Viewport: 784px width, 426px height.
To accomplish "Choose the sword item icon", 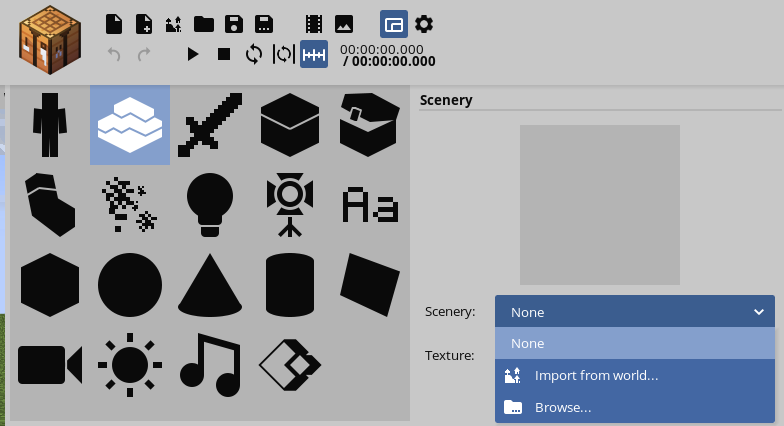I will pos(210,125).
